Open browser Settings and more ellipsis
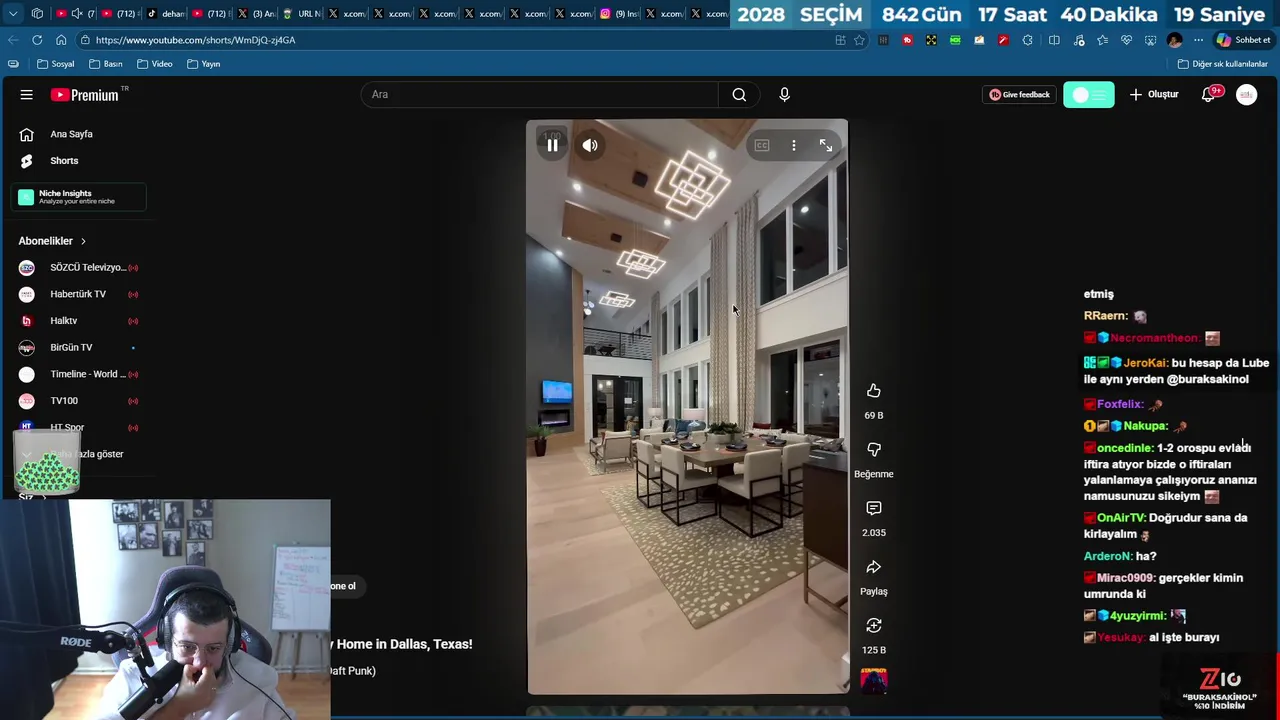Screen dimensions: 1280x720 tap(1198, 40)
